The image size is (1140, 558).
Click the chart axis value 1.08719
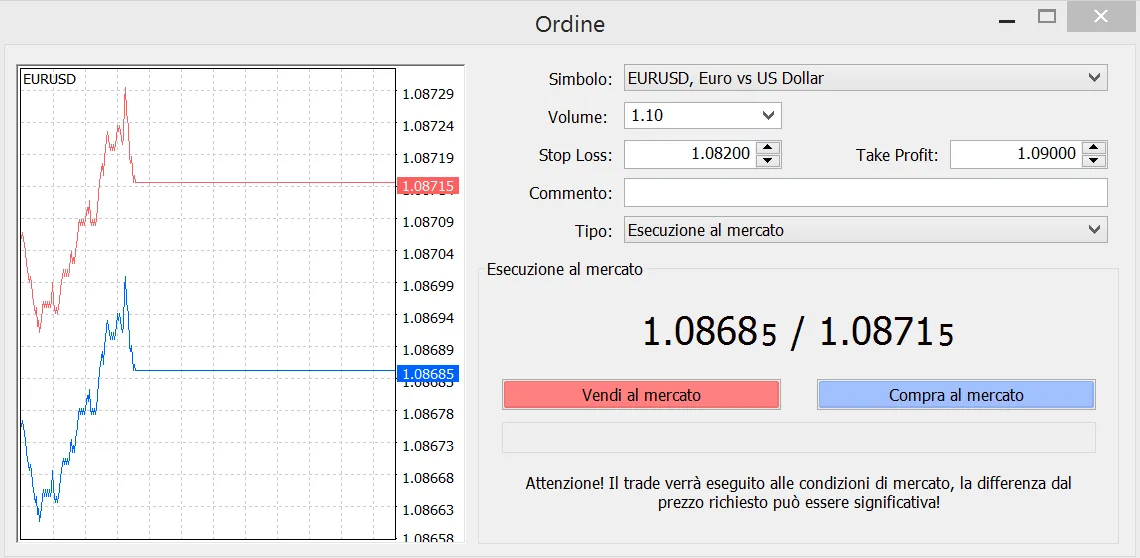tap(428, 158)
